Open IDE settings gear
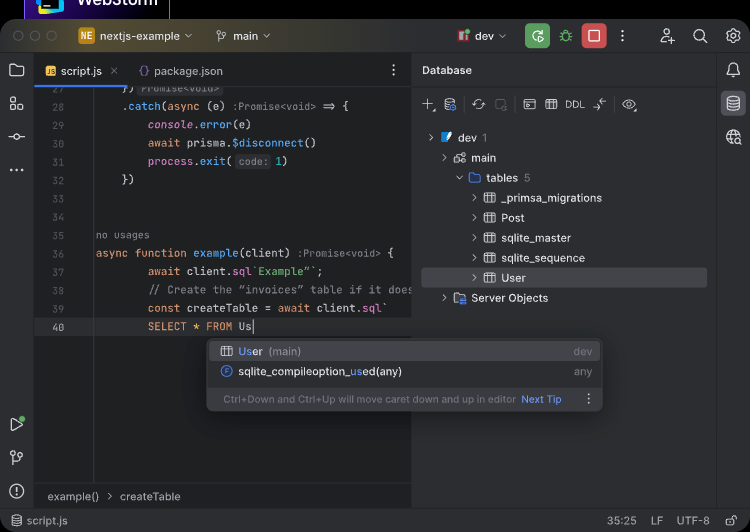The height and width of the screenshot is (532, 750). point(733,36)
